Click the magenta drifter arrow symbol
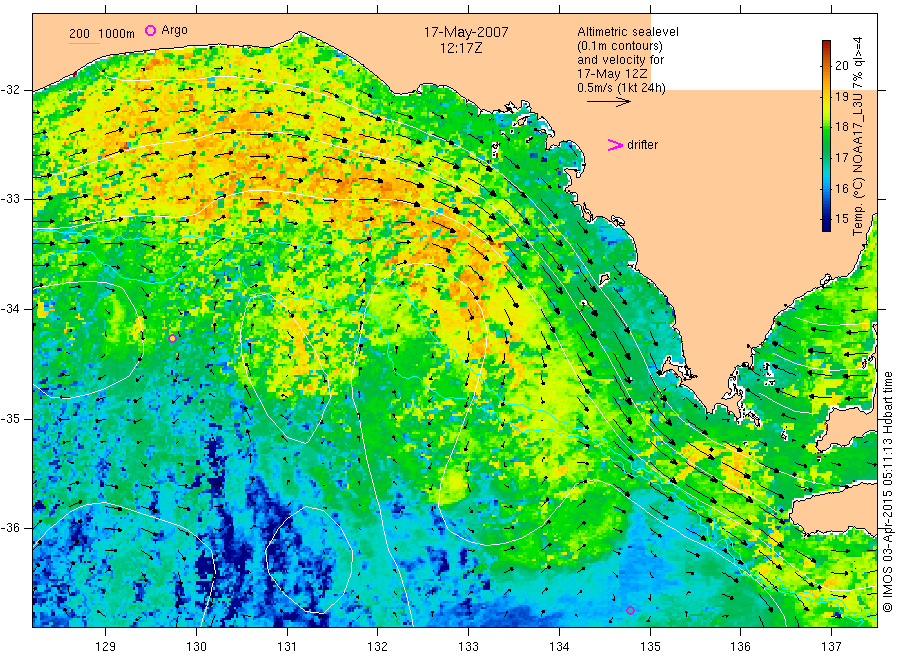The height and width of the screenshot is (660, 900). 615,145
